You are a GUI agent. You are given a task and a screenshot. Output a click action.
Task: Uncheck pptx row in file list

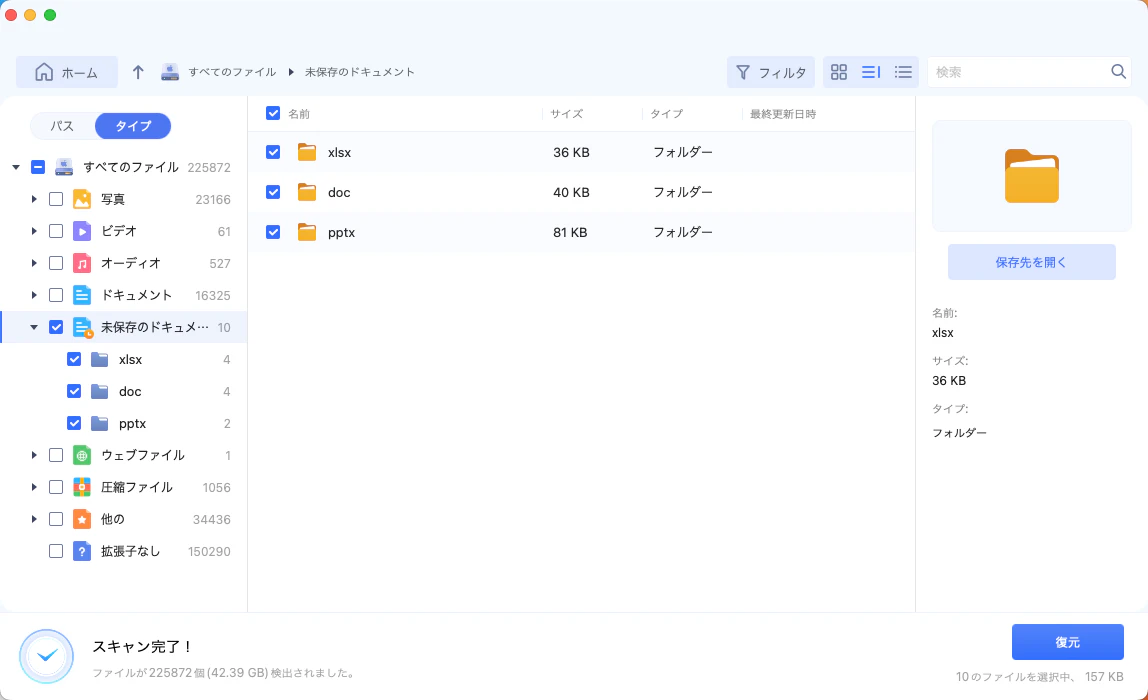273,232
